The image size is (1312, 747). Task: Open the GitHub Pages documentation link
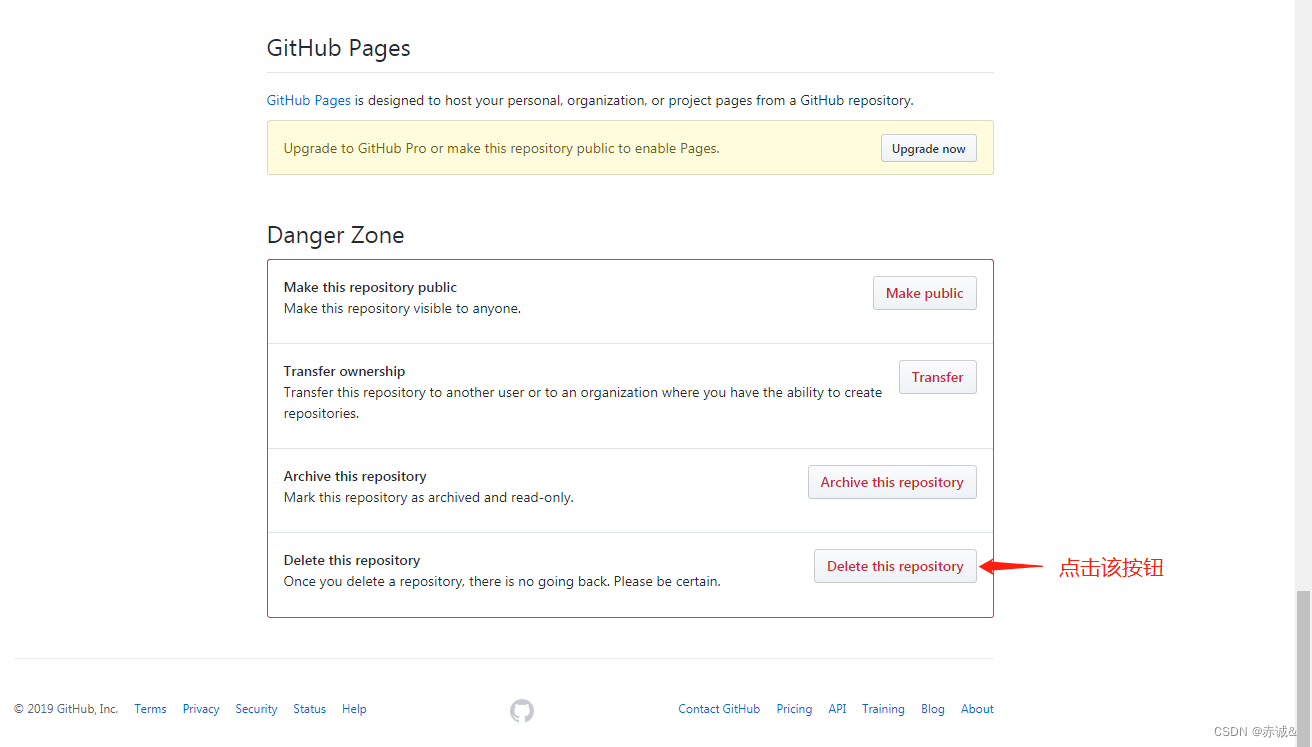pos(308,100)
